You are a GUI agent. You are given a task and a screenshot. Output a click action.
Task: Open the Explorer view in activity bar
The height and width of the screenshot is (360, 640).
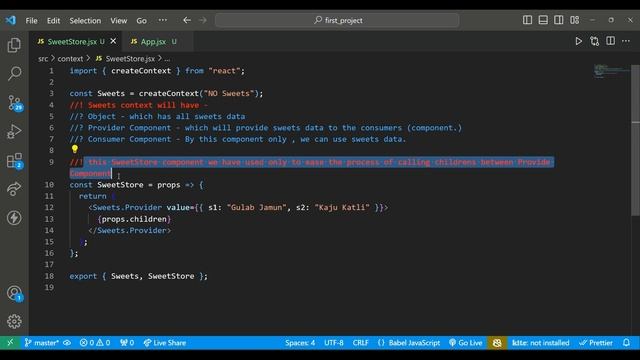[x=14, y=45]
